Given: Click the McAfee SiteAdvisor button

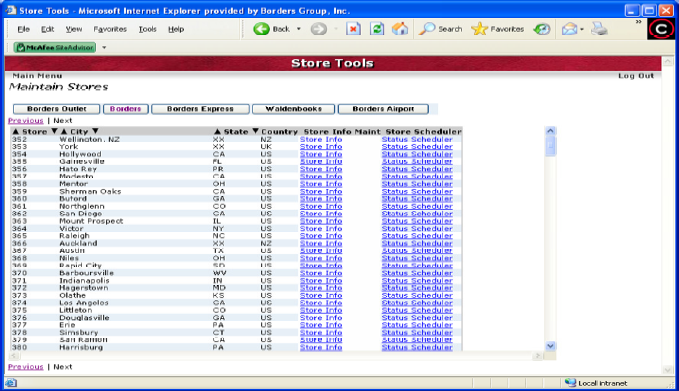Looking at the screenshot, I should tap(55, 48).
